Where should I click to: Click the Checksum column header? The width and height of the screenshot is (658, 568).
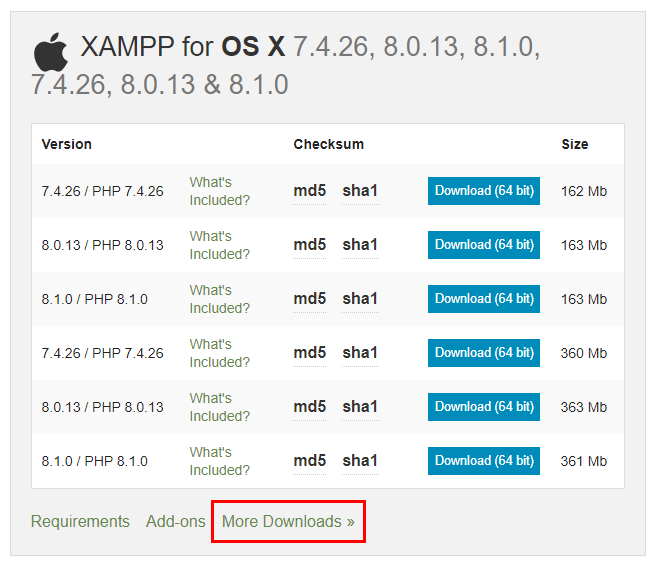329,144
